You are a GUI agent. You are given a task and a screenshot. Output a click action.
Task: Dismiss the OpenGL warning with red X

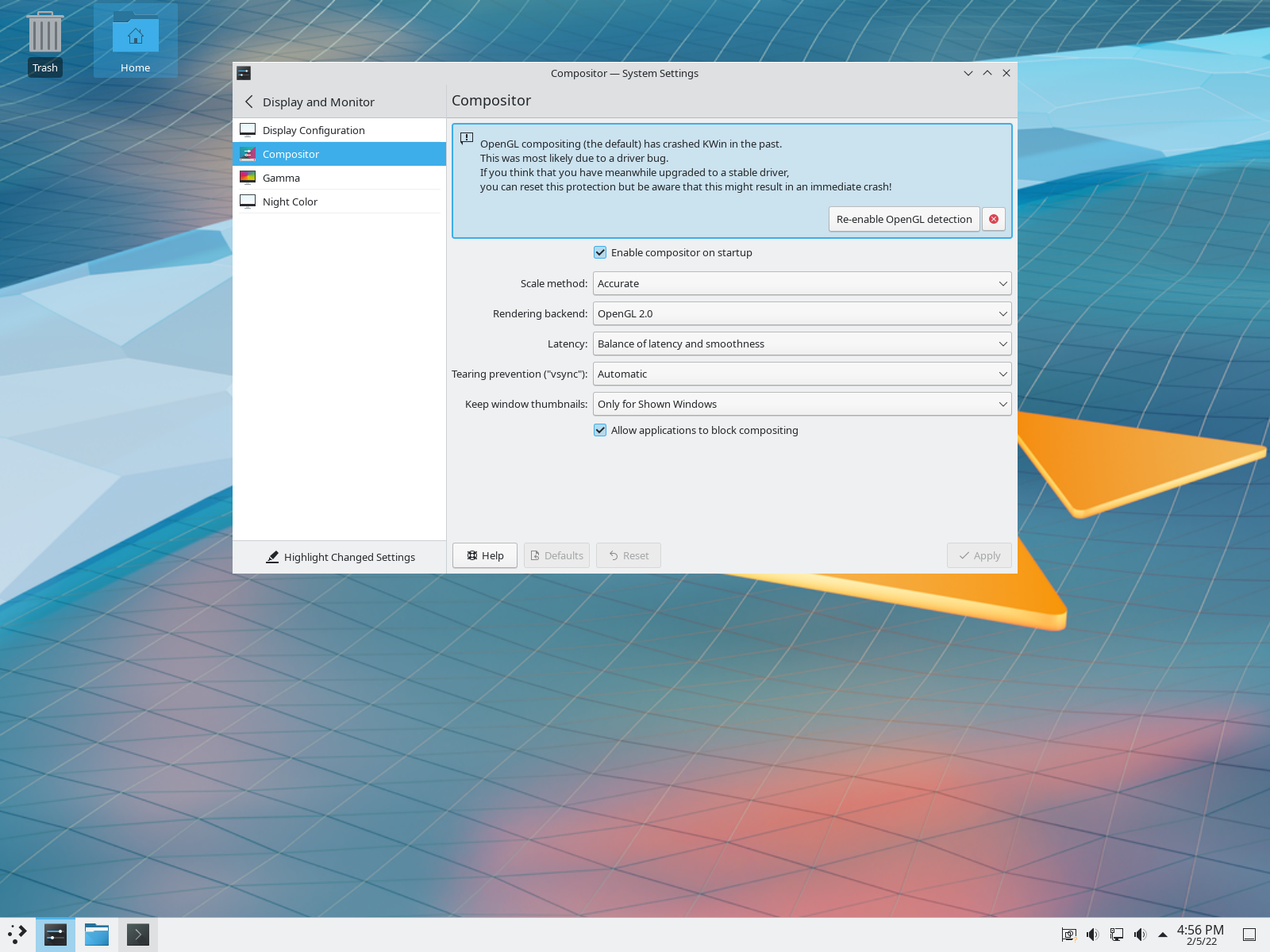994,219
